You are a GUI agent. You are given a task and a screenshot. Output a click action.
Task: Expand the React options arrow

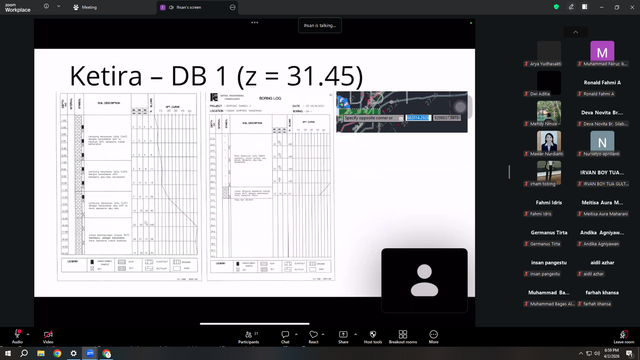[323, 334]
